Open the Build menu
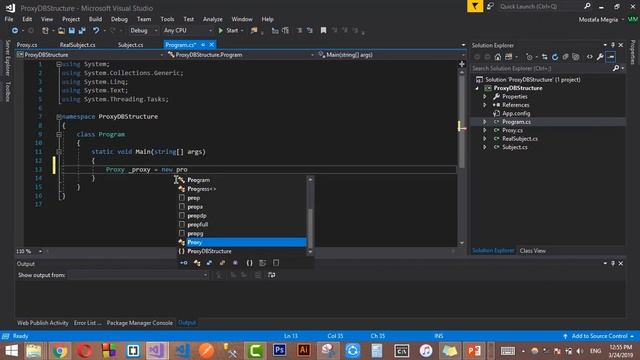The height and width of the screenshot is (360, 640). tap(95, 19)
